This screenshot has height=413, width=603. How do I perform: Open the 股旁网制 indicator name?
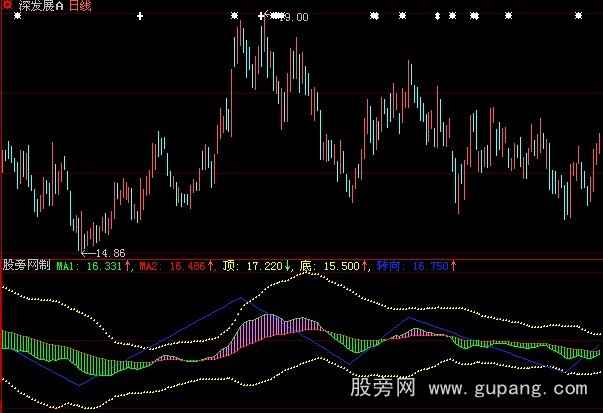coord(26,267)
